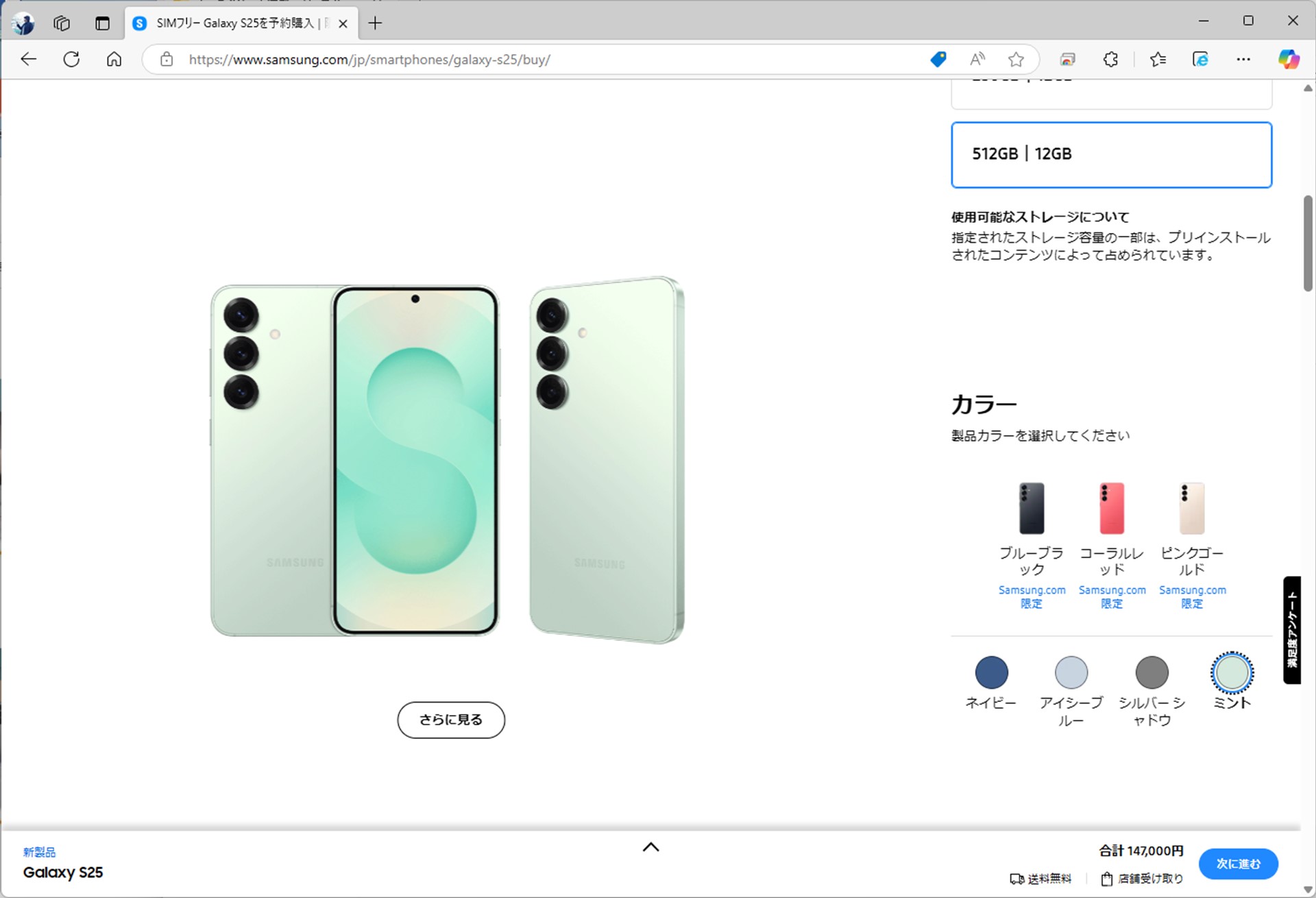Open the screenshot toolbar icon

(x=1067, y=60)
